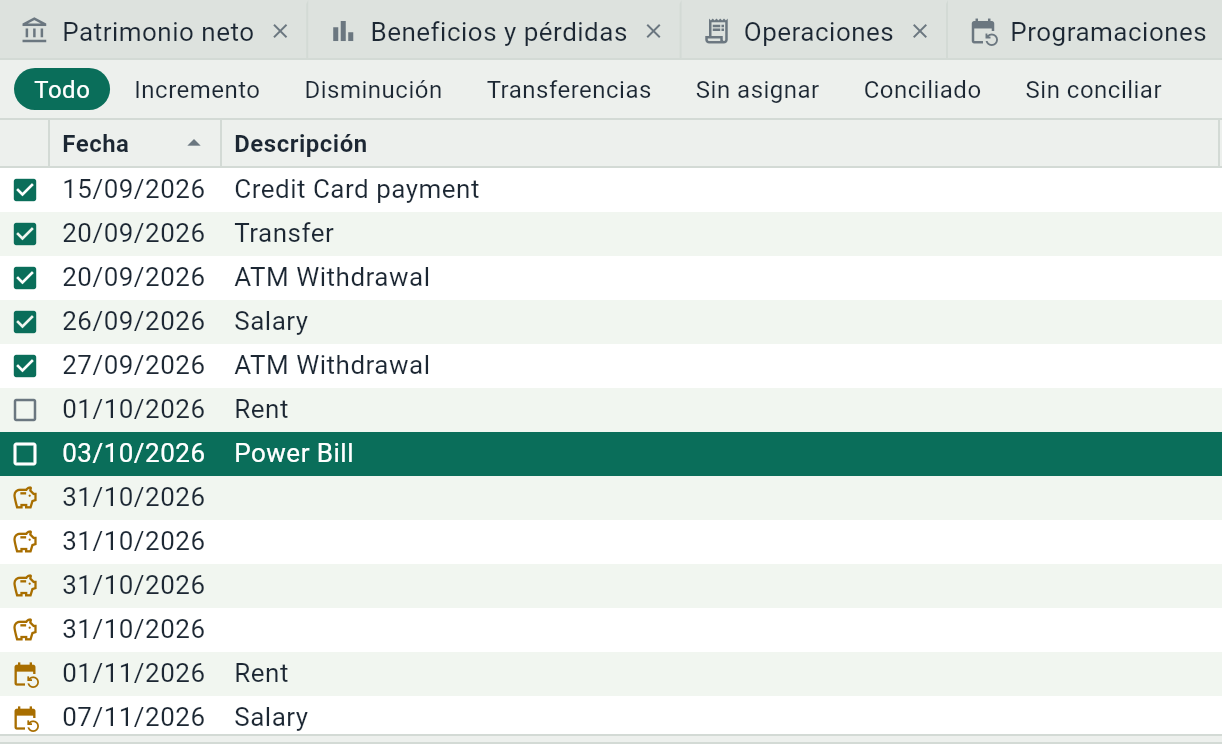Close the Beneficios y pérdidas tab
Image resolution: width=1222 pixels, height=756 pixels.
(654, 32)
